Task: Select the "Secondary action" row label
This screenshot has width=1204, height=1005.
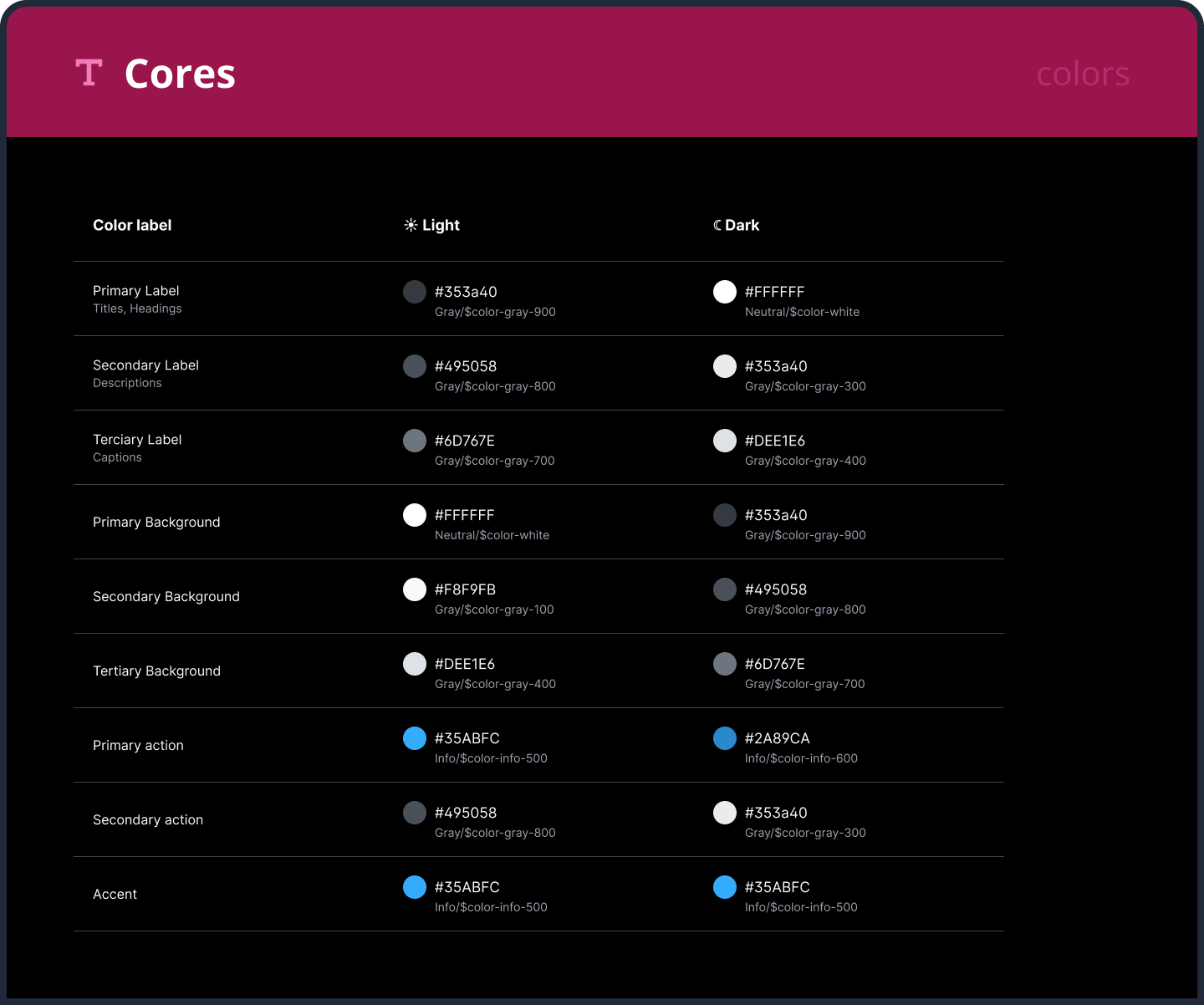Action: click(148, 819)
